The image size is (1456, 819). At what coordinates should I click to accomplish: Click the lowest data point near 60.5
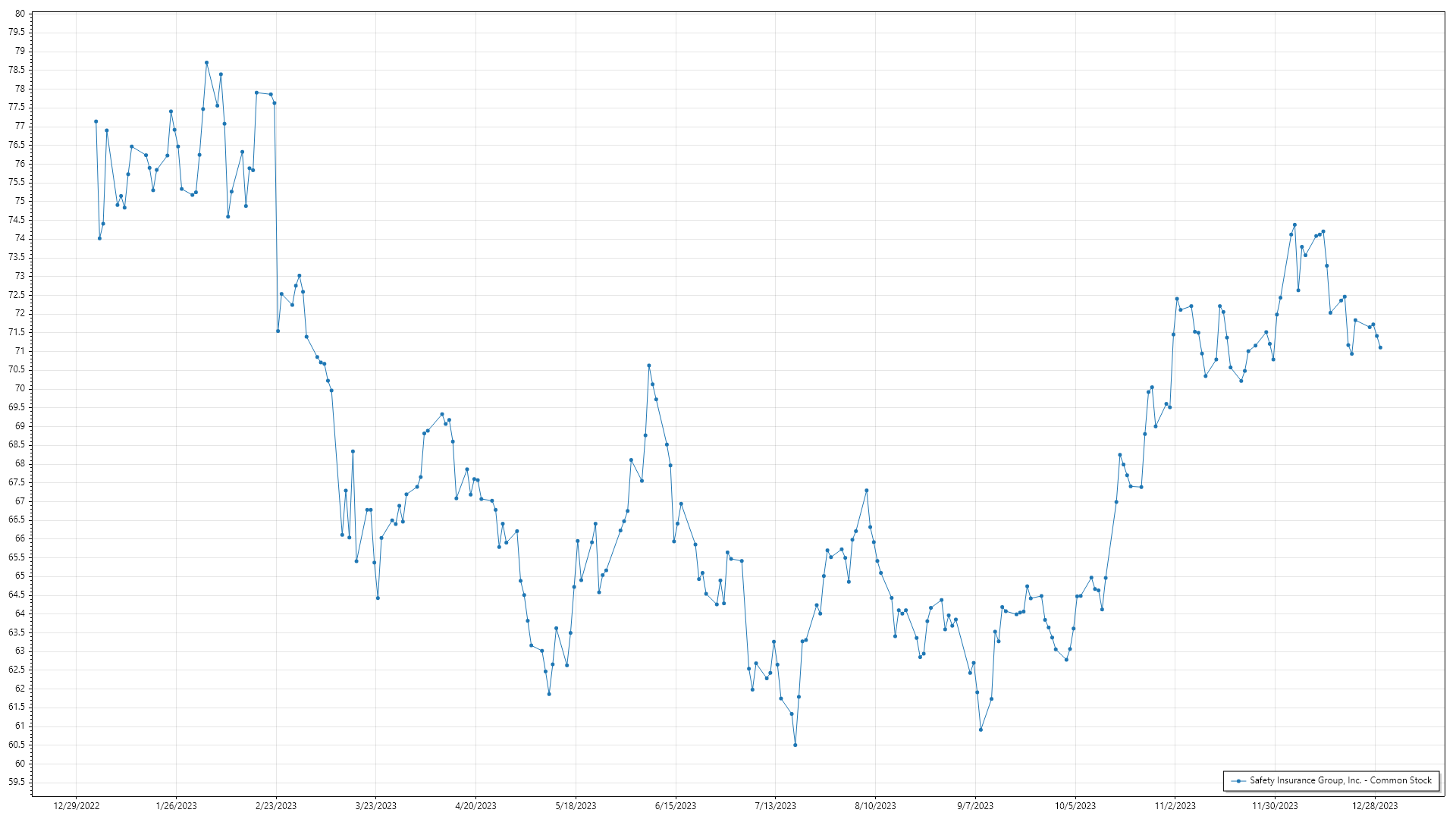coord(795,745)
